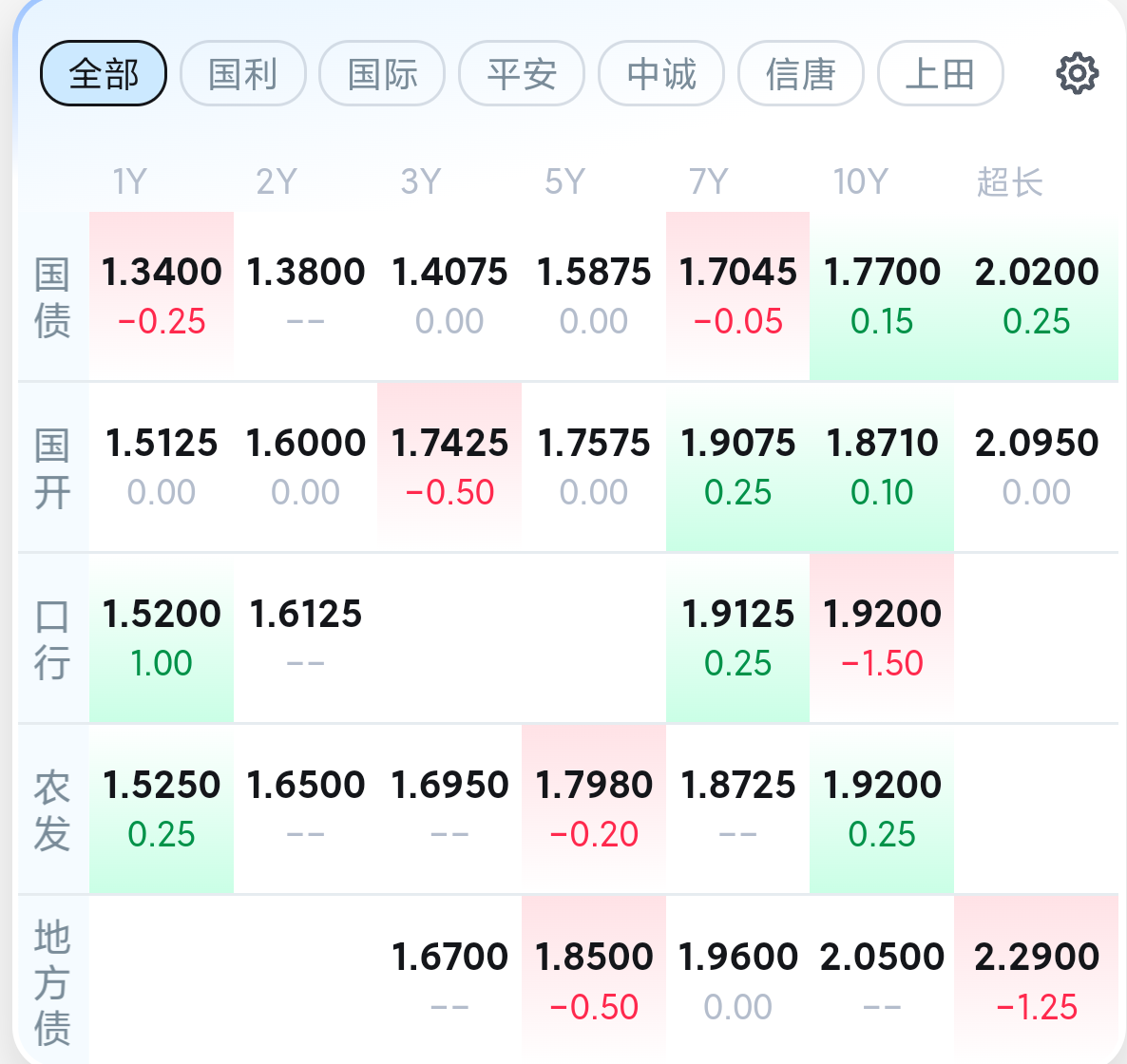Open the 国债 10Y cell showing 1.7700
This screenshot has width=1127, height=1064.
pyautogui.click(x=882, y=296)
